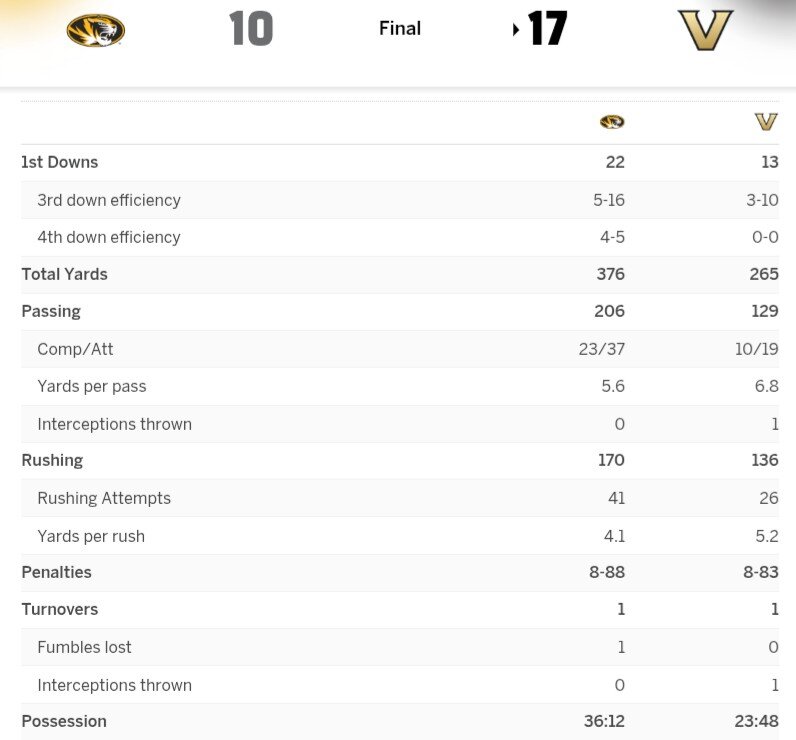Screen dimensions: 796x740
Task: Select the Comp/Att row label
Action: pos(75,349)
